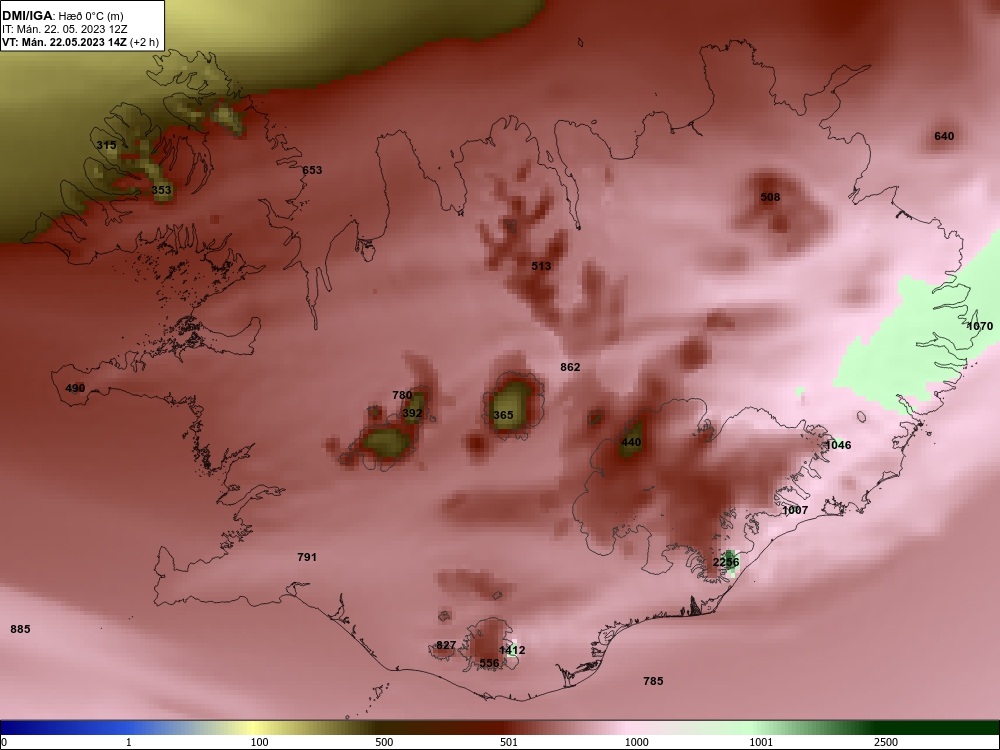Click the 'DMI/IGA: Hæð 0°C (m)' title line
The width and height of the screenshot is (1000, 750).
(63, 16)
